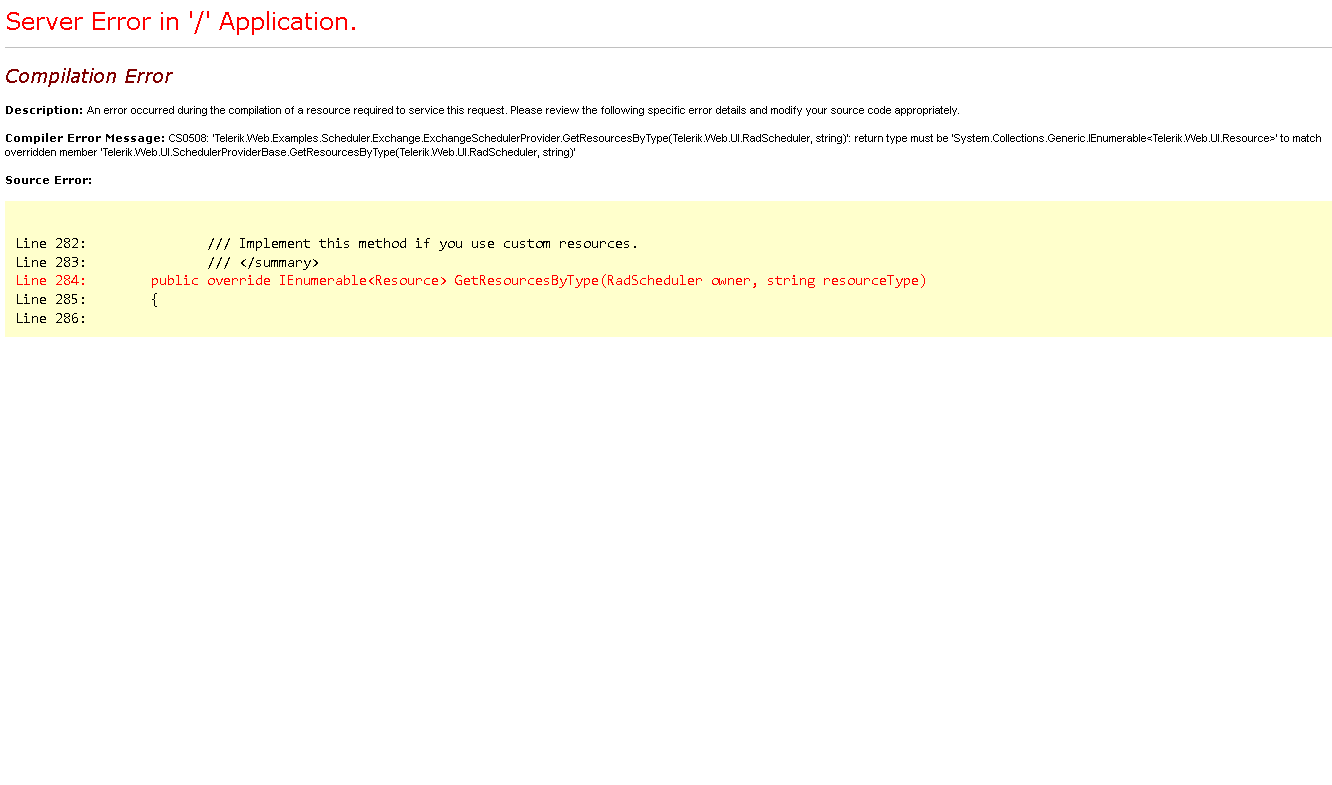Click the "Line 286:" label

point(51,318)
